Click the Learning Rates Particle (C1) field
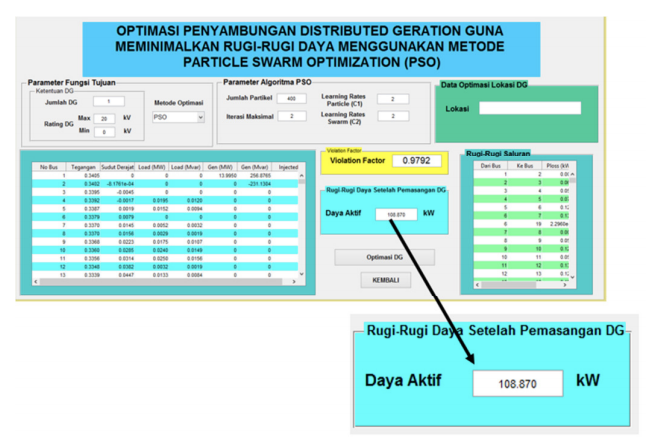The width and height of the screenshot is (648, 448). pyautogui.click(x=393, y=99)
